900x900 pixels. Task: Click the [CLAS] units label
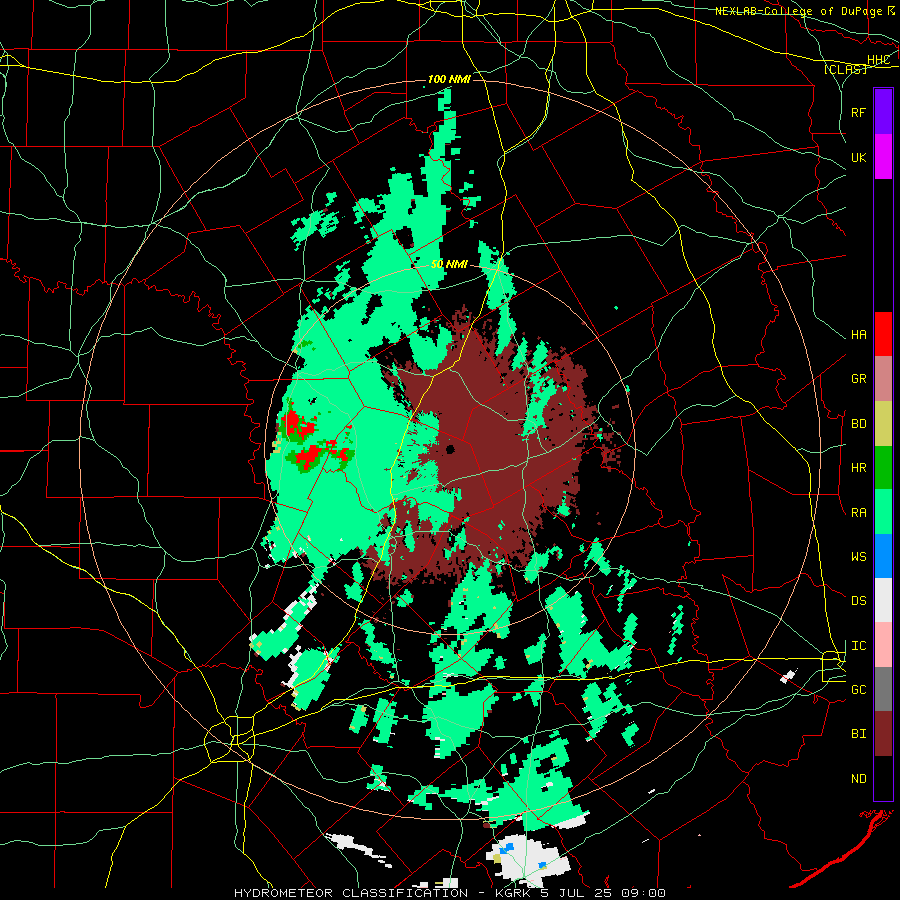(x=845, y=69)
